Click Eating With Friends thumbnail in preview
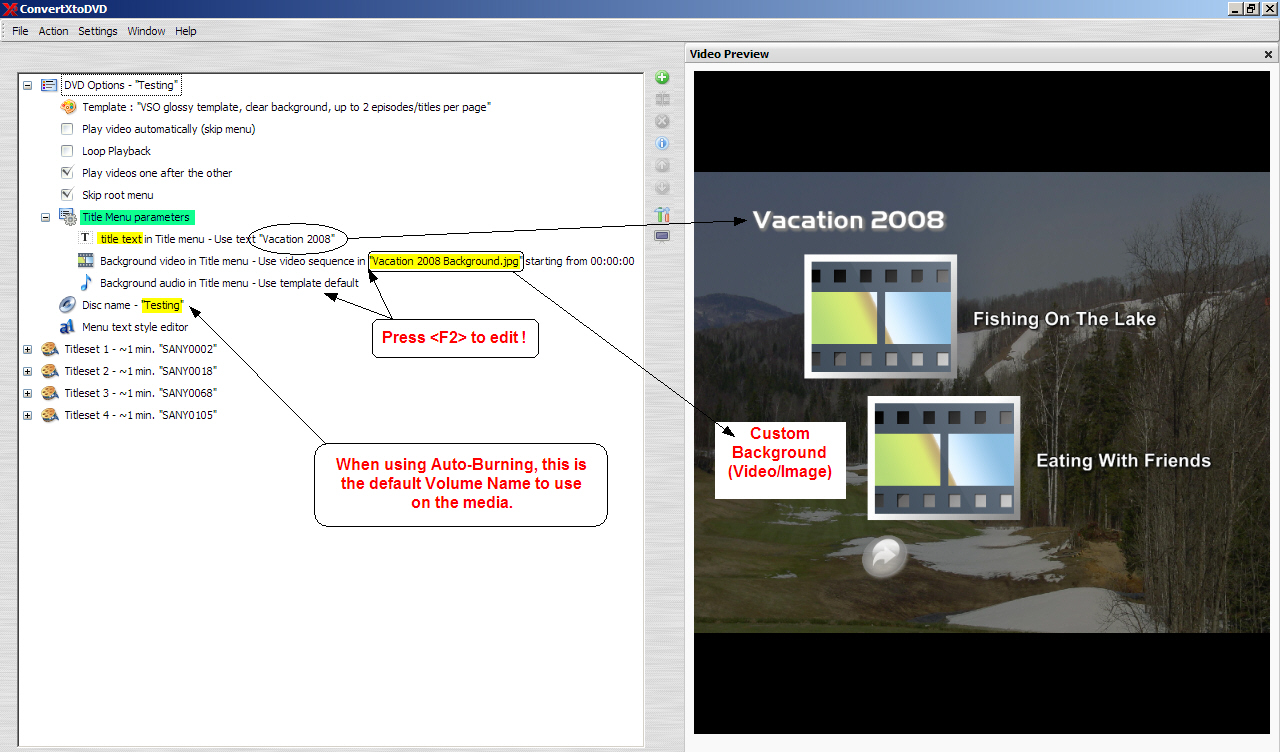Viewport: 1280px width, 752px height. pyautogui.click(x=943, y=458)
